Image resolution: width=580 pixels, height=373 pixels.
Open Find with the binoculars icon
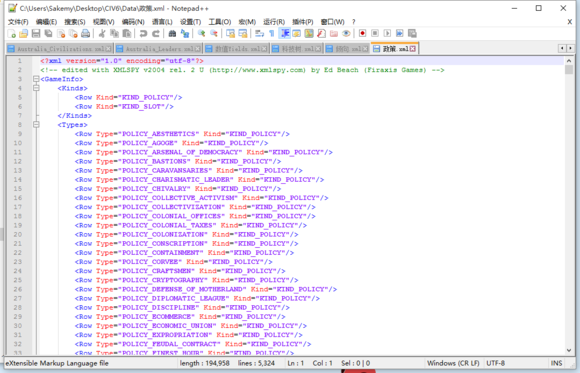coord(172,34)
